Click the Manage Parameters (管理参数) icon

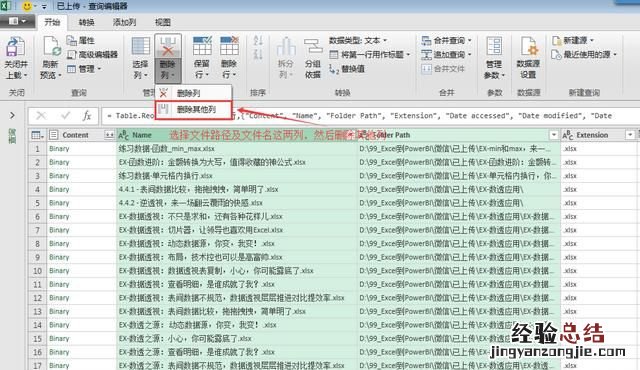(494, 47)
